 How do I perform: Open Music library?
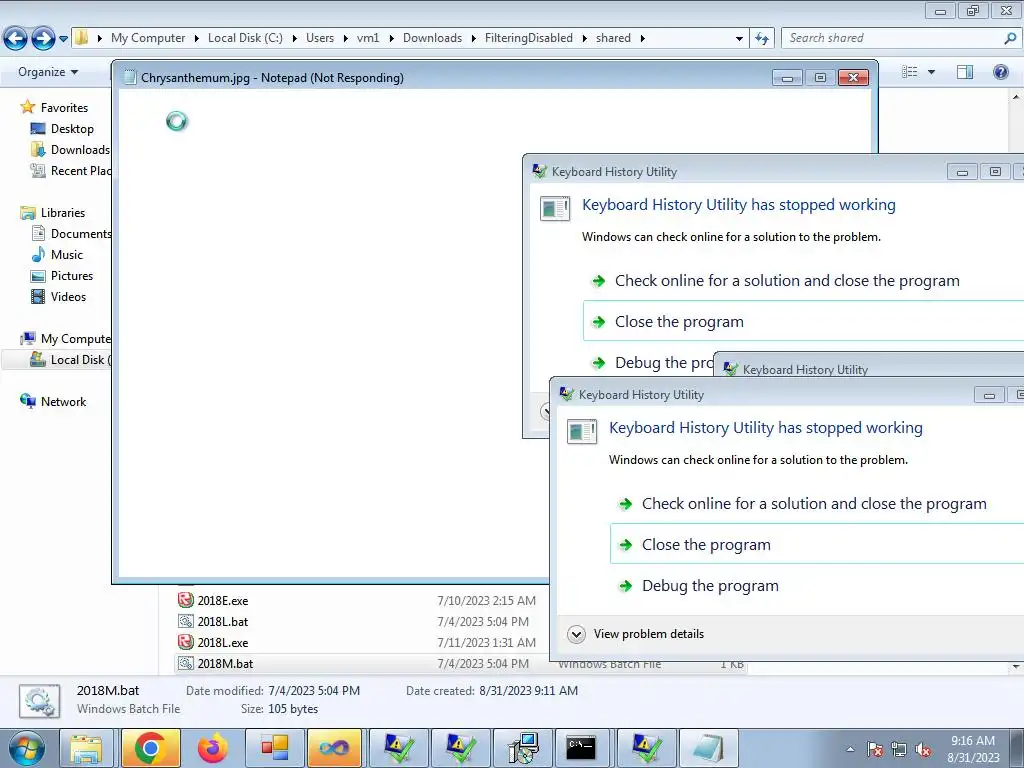[67, 255]
